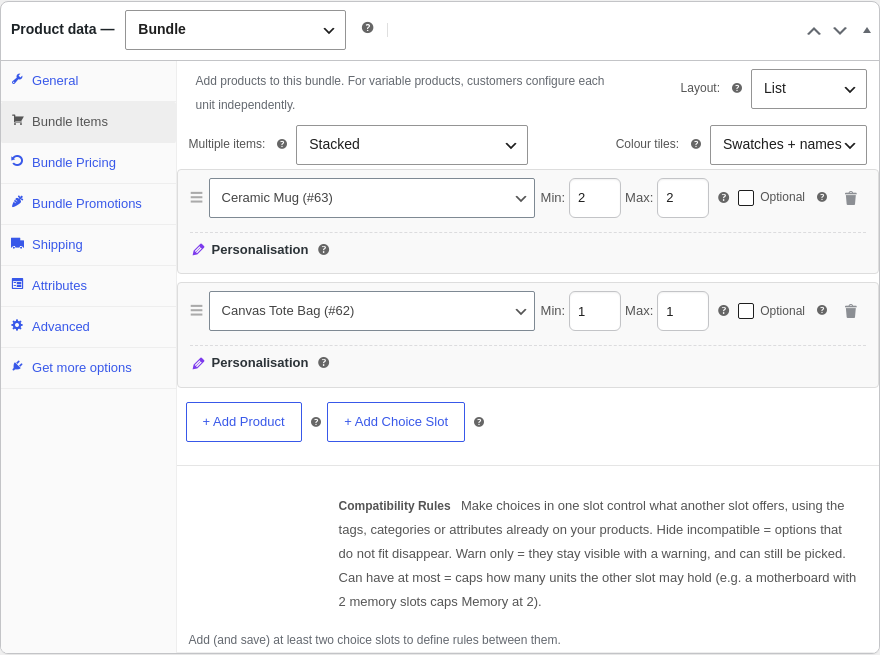Click the Min field for Canvas Tote Bag
The height and width of the screenshot is (655, 880).
[594, 311]
